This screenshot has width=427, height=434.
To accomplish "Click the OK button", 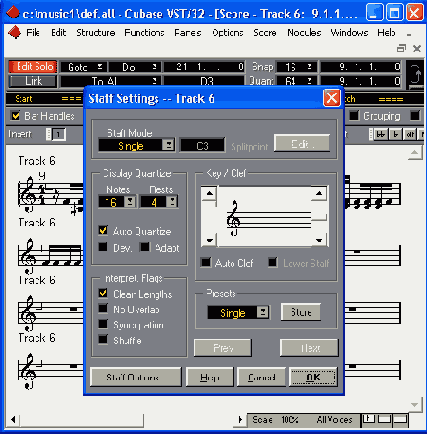I will (313, 377).
